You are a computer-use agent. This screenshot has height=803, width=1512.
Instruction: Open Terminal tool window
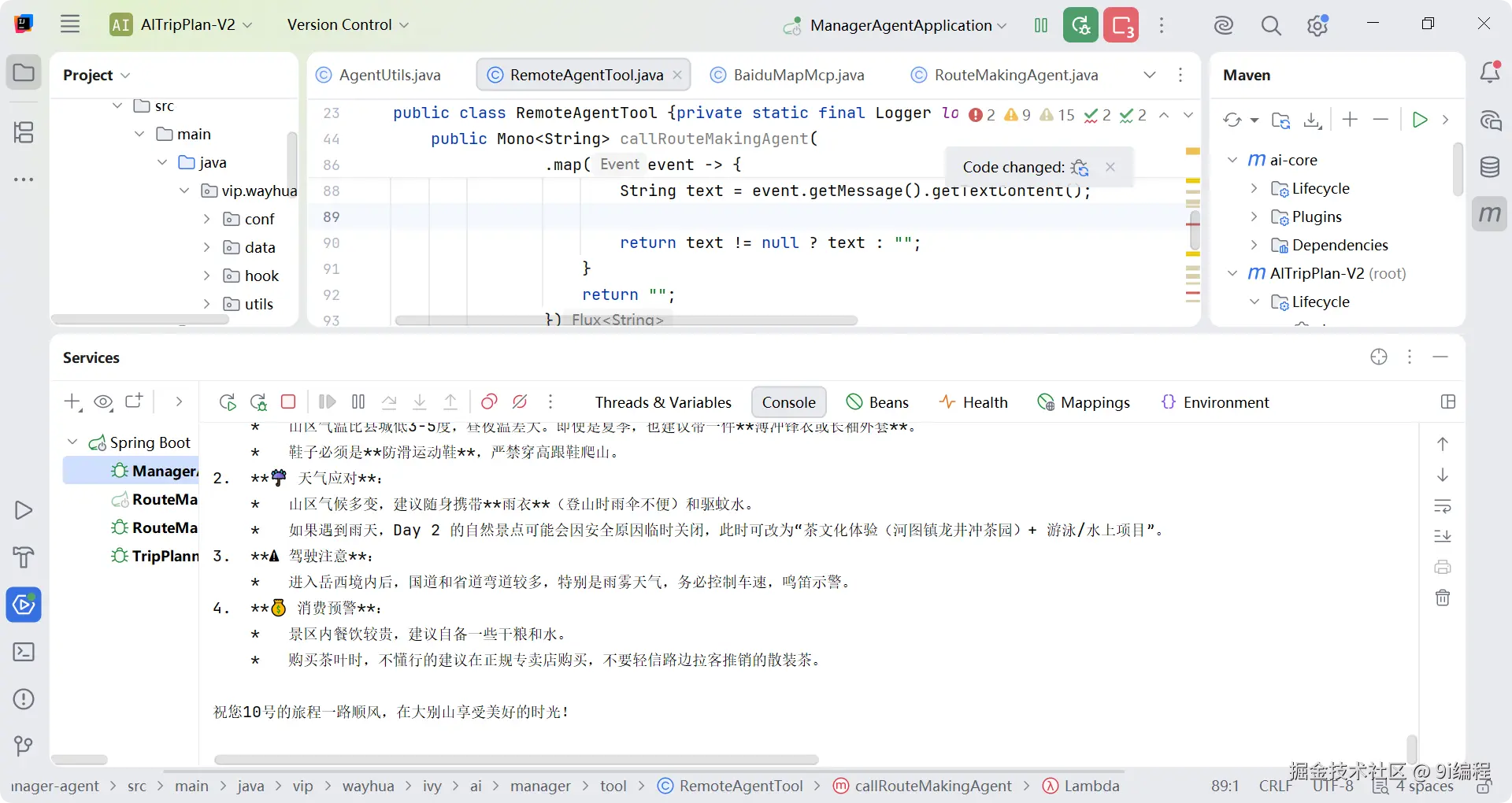pos(24,652)
